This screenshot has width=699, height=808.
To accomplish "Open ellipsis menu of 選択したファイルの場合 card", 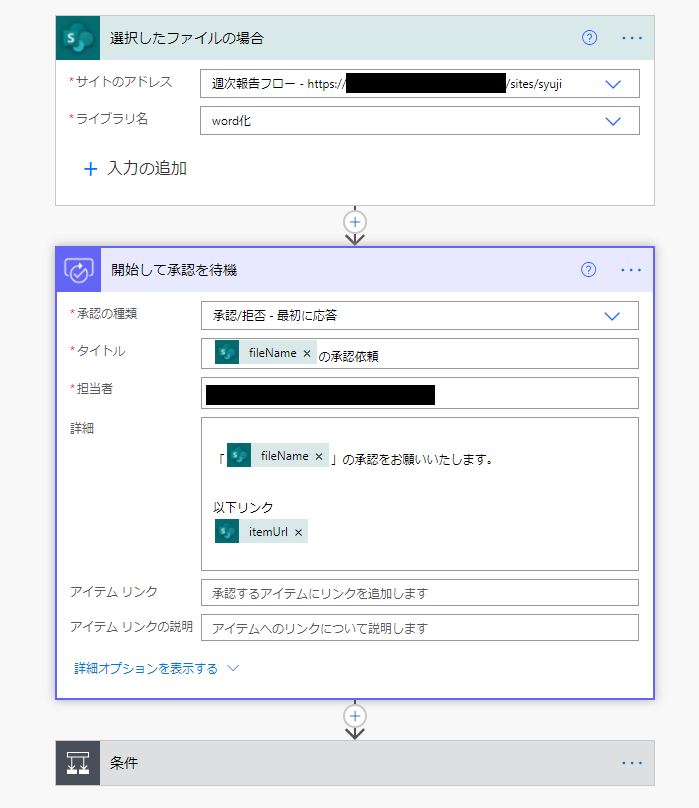I will pyautogui.click(x=631, y=38).
